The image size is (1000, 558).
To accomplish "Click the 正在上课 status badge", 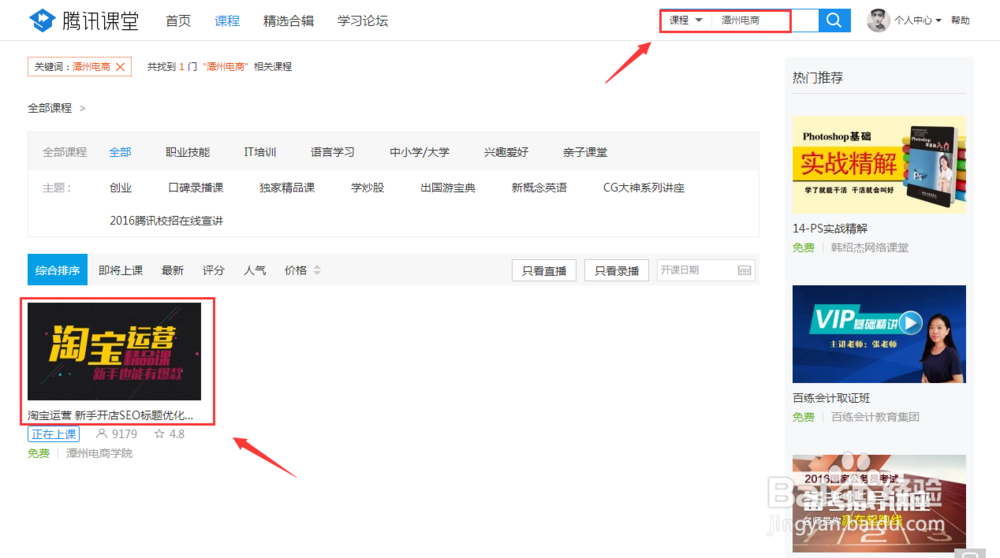I will 54,434.
